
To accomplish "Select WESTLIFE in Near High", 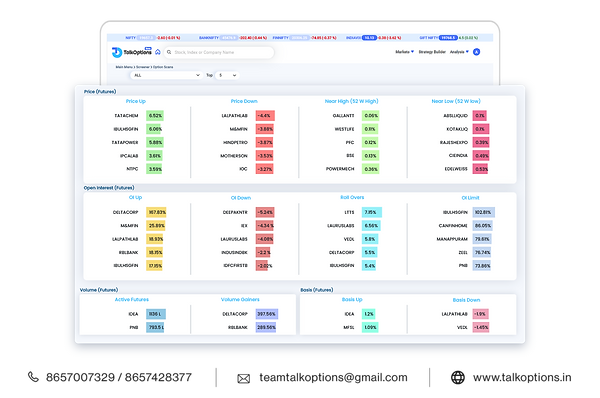I will coord(344,129).
